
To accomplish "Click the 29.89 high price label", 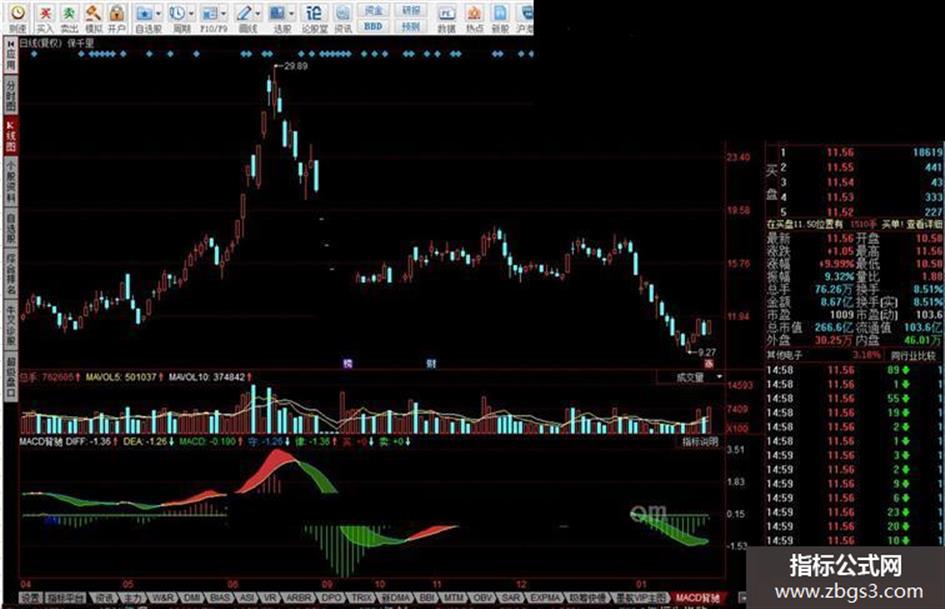I will pyautogui.click(x=295, y=66).
